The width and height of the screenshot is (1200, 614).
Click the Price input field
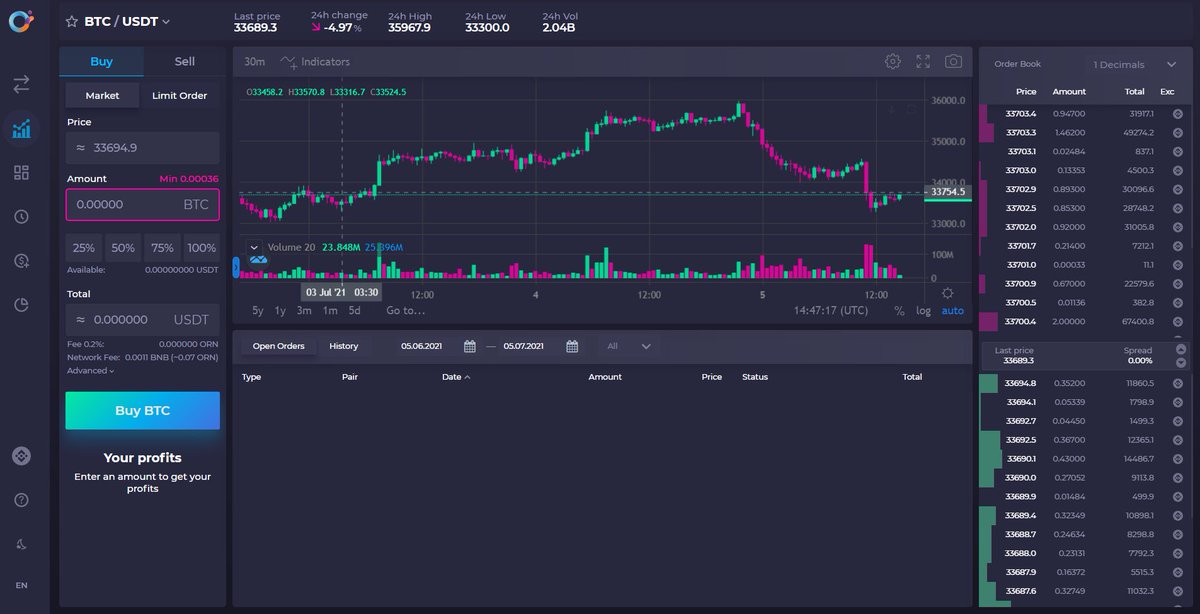(143, 148)
